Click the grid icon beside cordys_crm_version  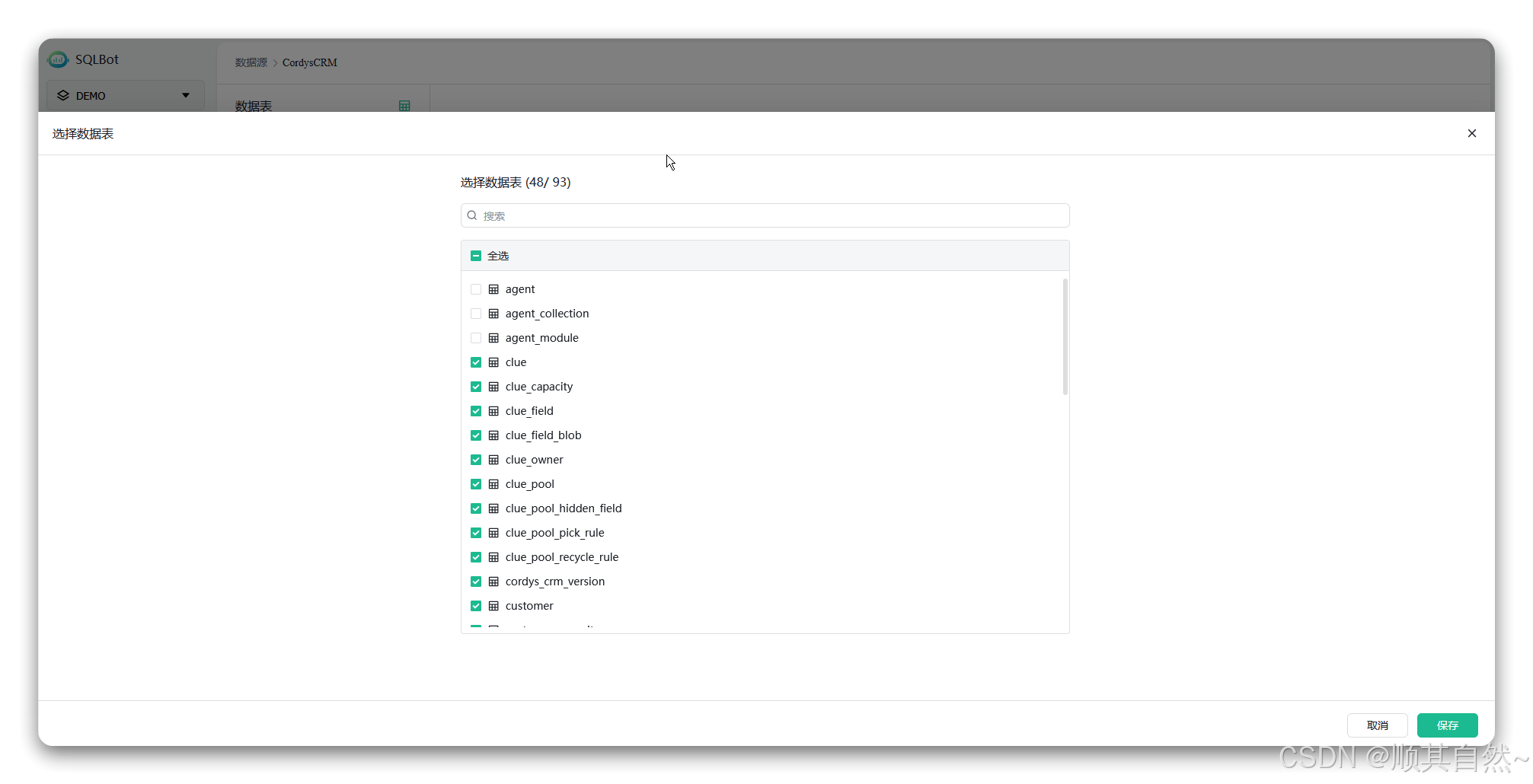tap(494, 581)
